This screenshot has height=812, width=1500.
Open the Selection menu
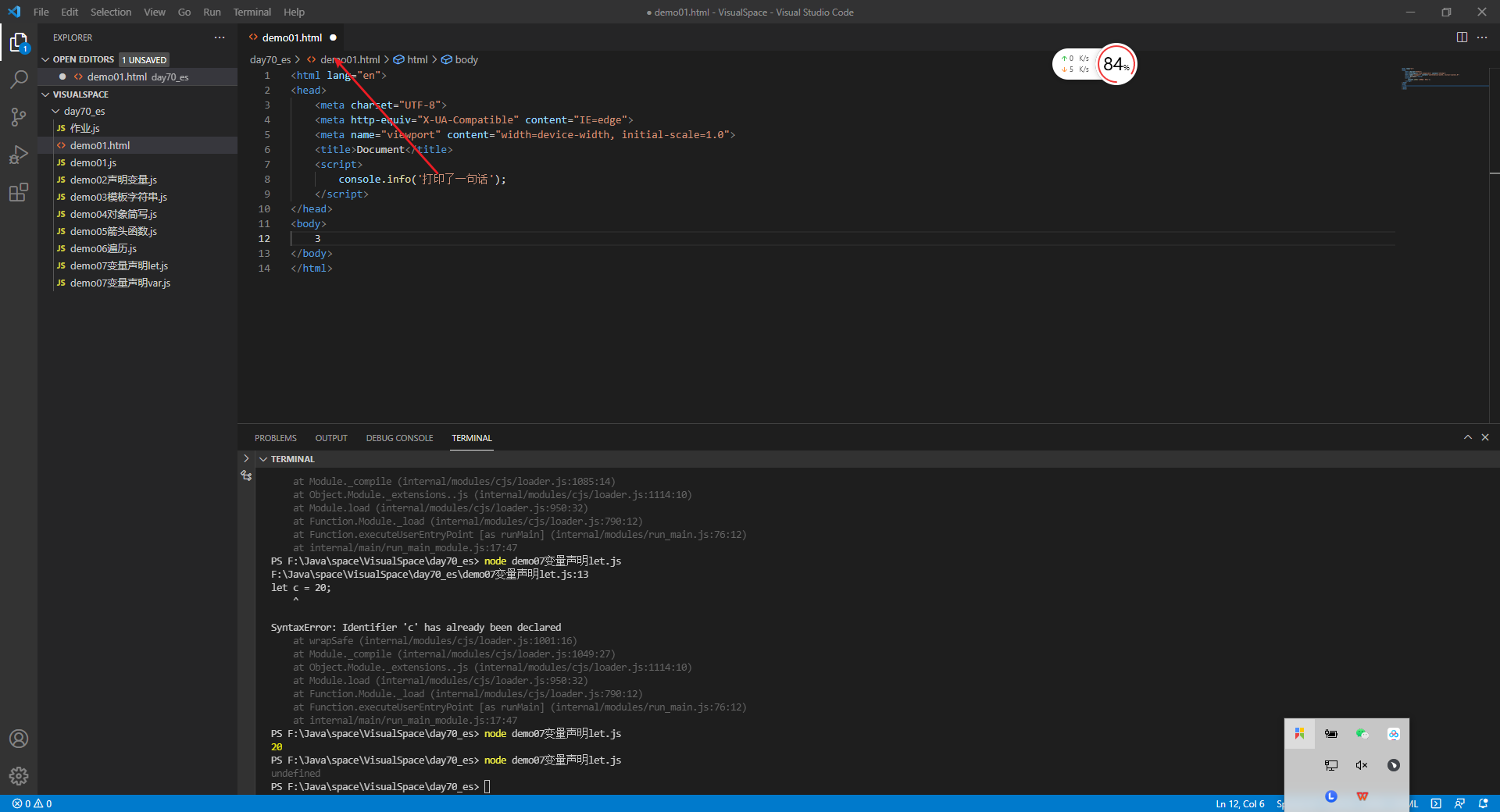click(111, 12)
